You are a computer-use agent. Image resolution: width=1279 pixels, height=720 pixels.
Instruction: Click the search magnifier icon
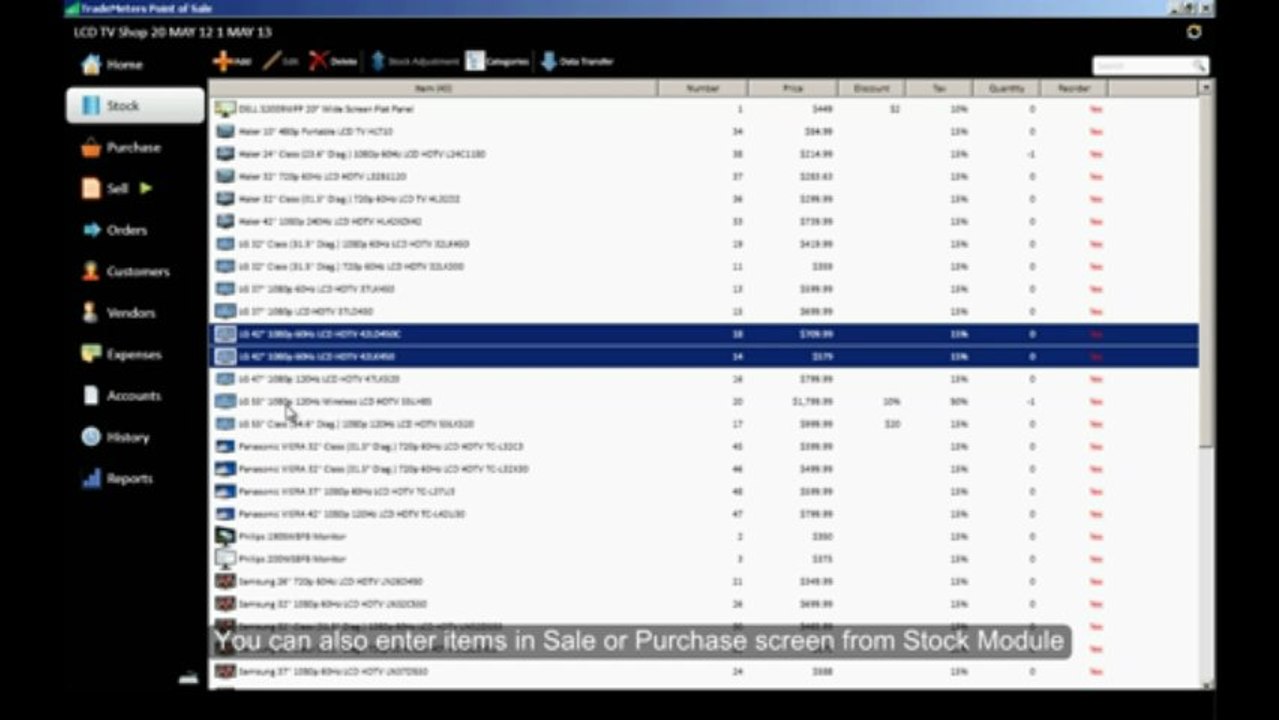(1199, 66)
